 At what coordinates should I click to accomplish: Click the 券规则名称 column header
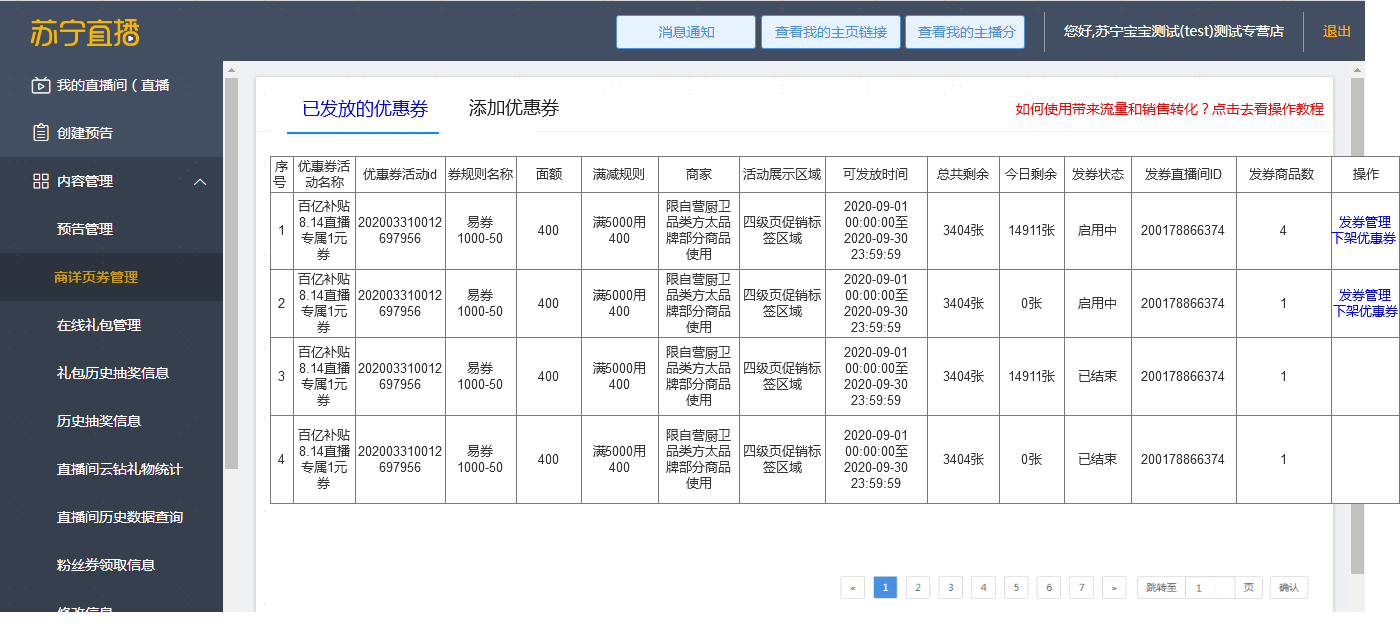[480, 174]
